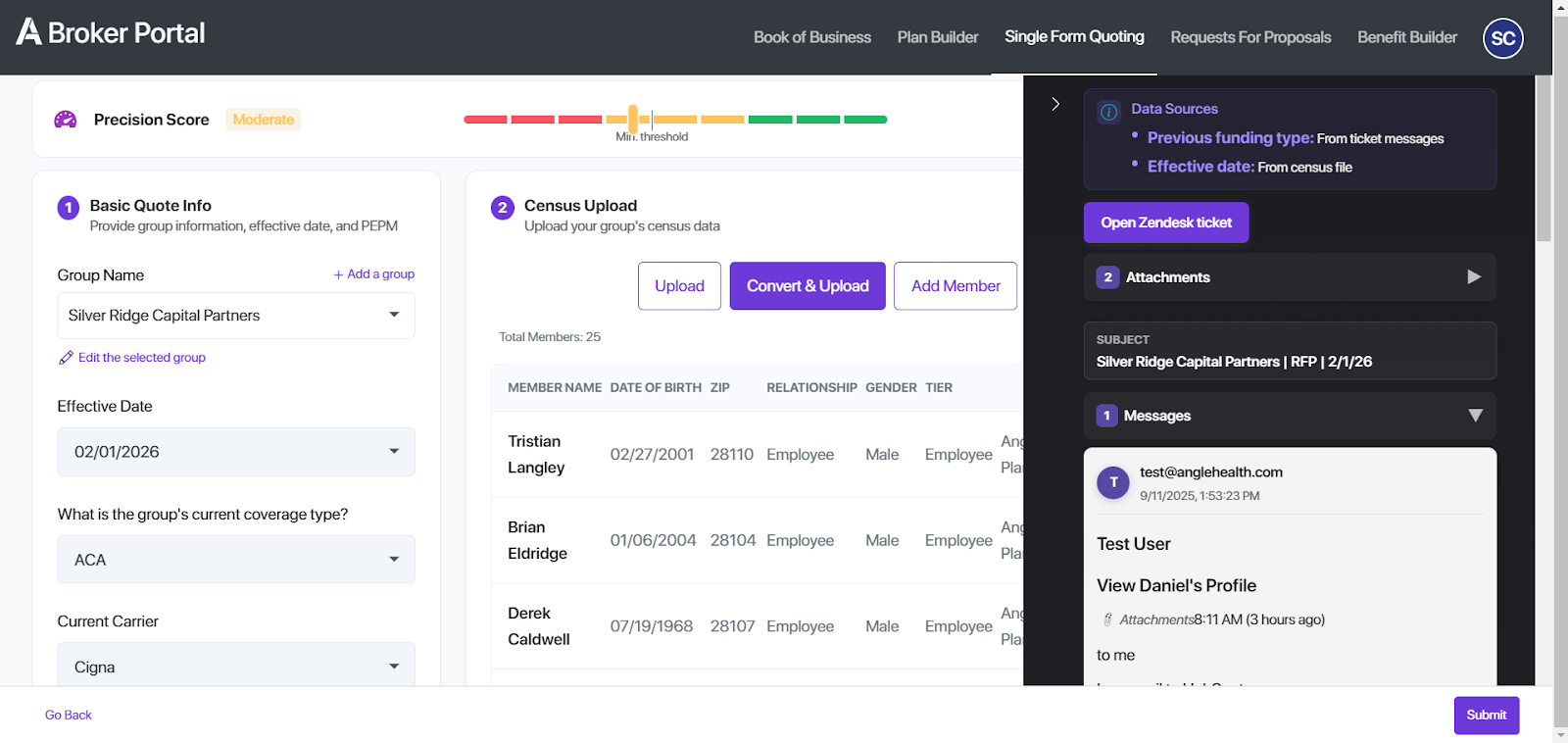This screenshot has height=743, width=1568.
Task: Click GENDER column header
Action: pos(891,388)
